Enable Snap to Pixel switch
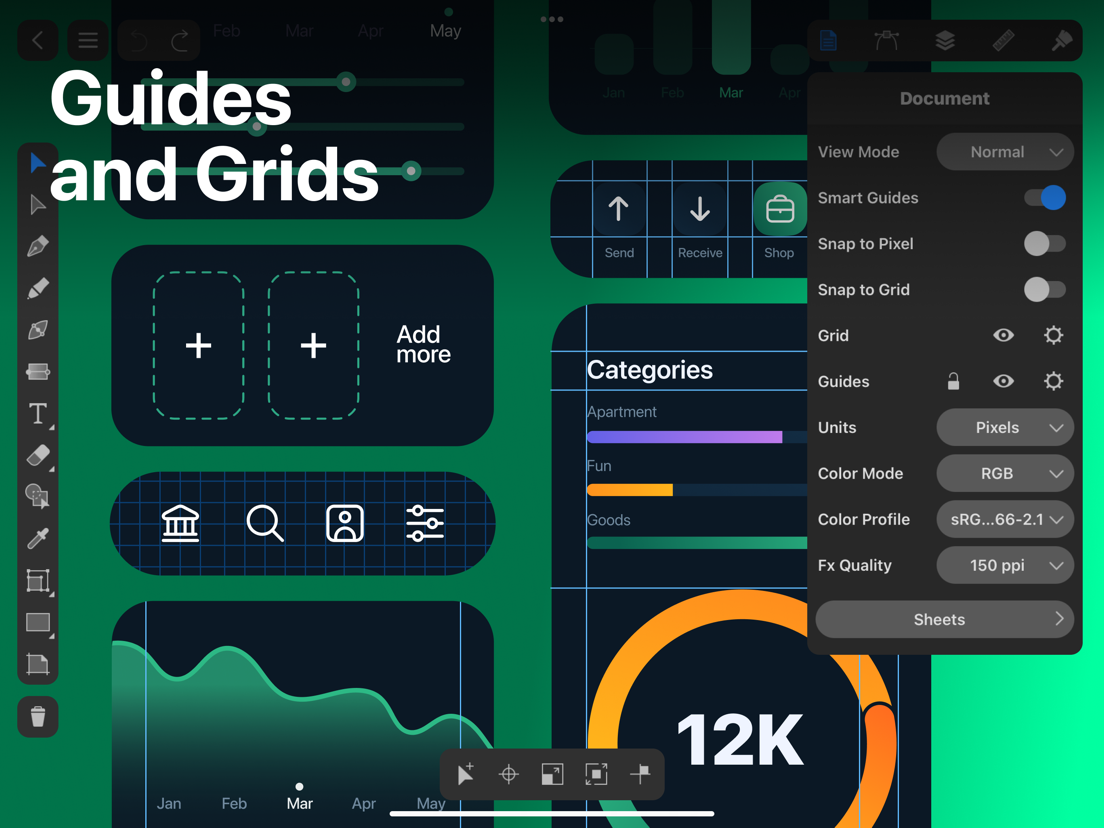This screenshot has height=828, width=1104. (1045, 244)
